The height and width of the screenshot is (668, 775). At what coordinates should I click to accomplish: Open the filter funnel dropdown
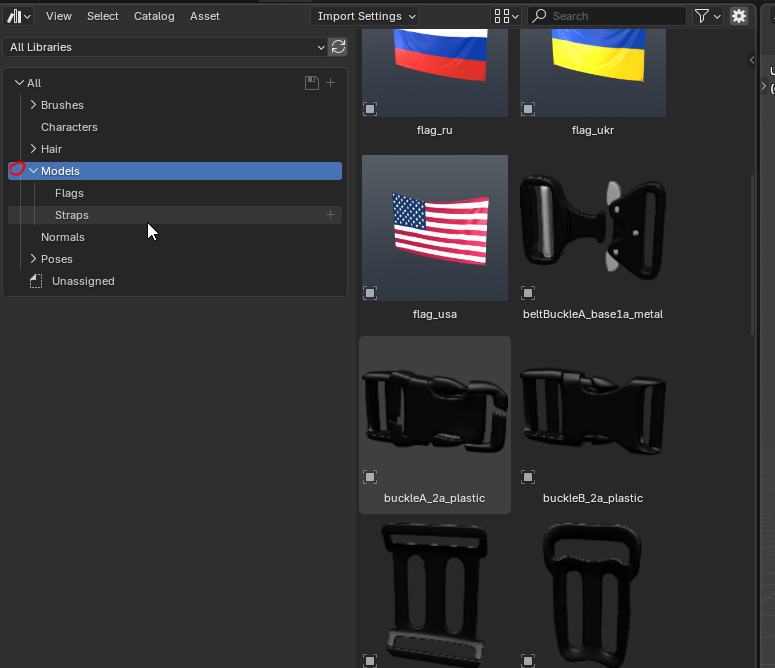click(x=708, y=16)
